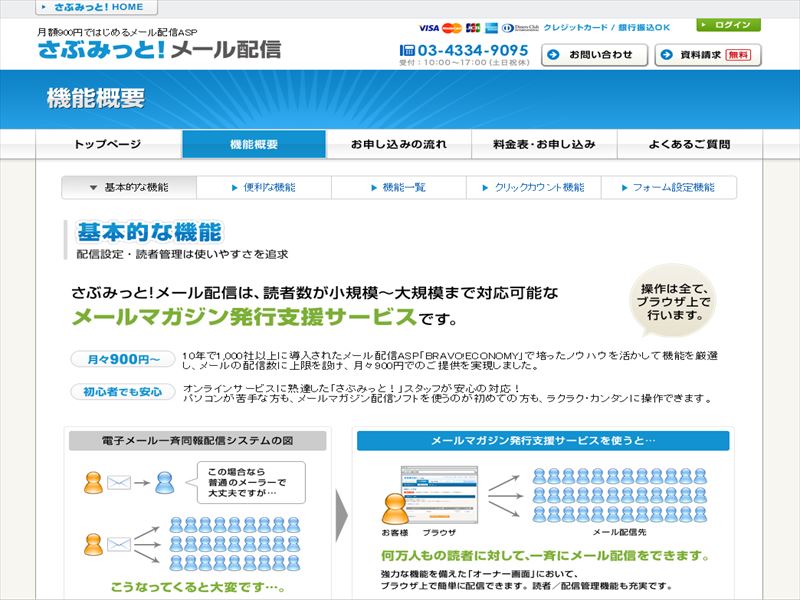Click the single blue recipient person icon
The image size is (800, 600).
[x=165, y=483]
